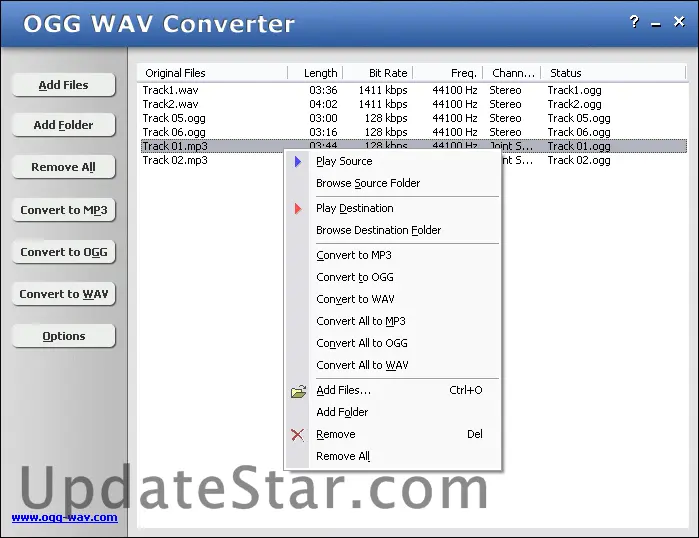This screenshot has height=538, width=699.
Task: Click the Convert to OGG sidebar button
Action: pyautogui.click(x=63, y=252)
